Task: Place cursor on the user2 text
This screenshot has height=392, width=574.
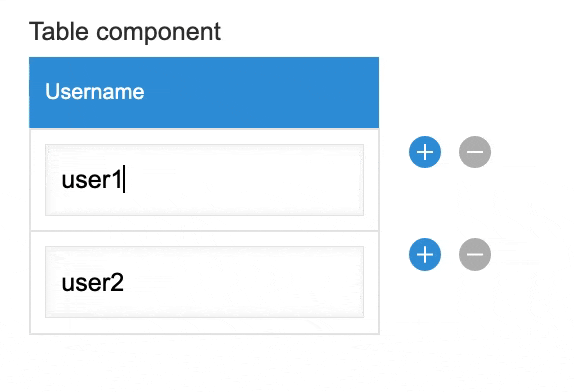Action: [x=93, y=283]
